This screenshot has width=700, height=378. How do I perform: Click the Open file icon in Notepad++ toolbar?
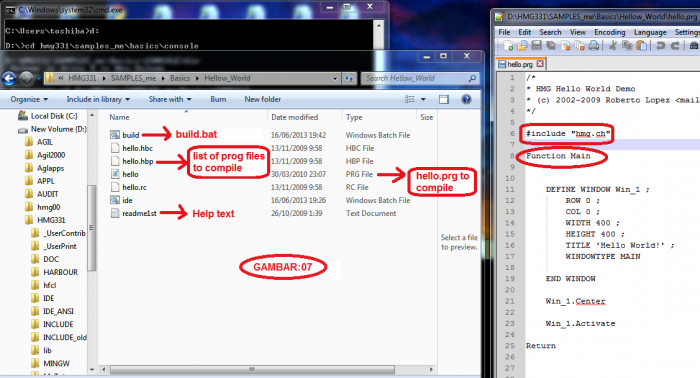[x=522, y=46]
